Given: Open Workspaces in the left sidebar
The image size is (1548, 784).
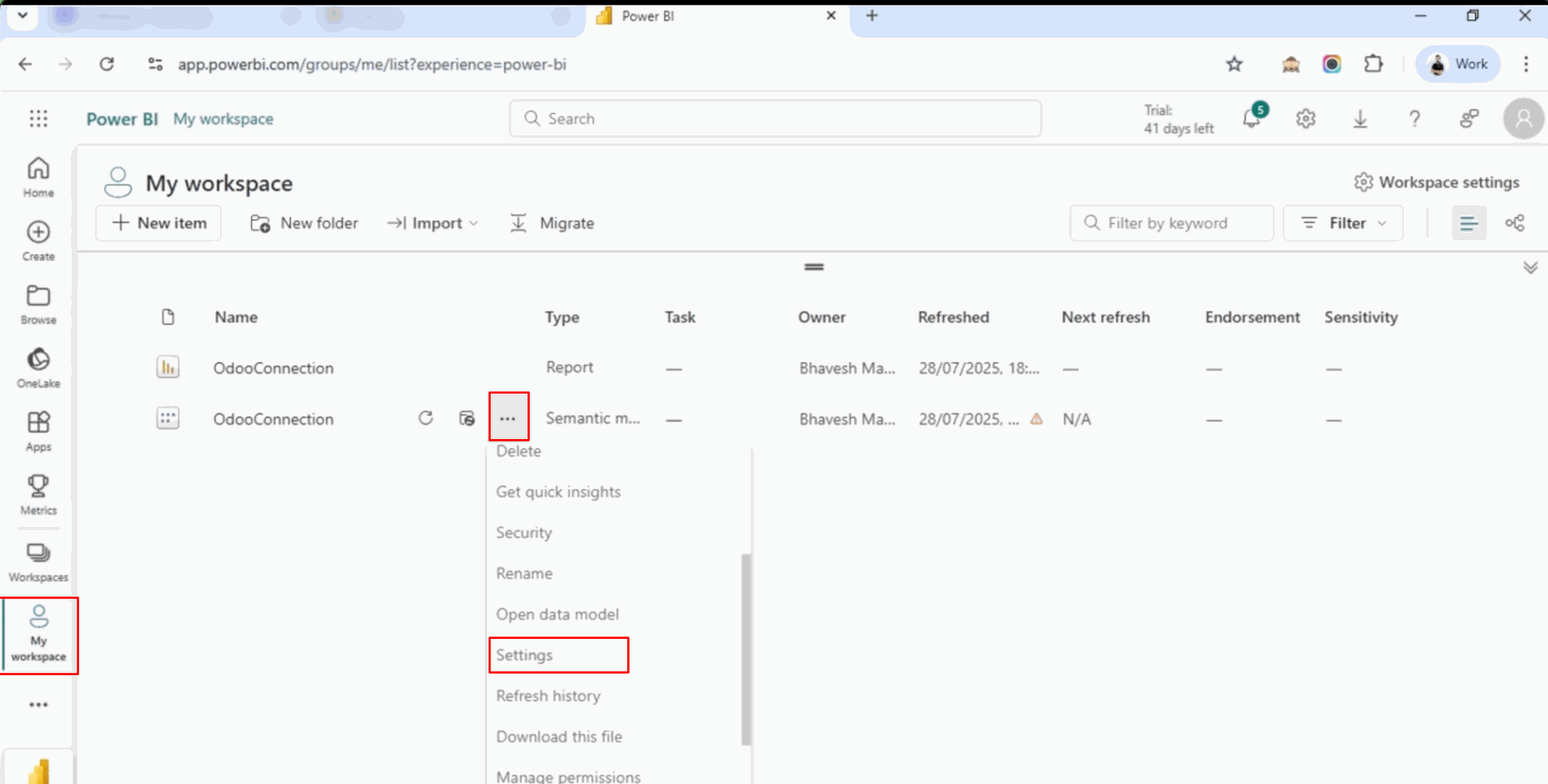Looking at the screenshot, I should click(x=38, y=562).
